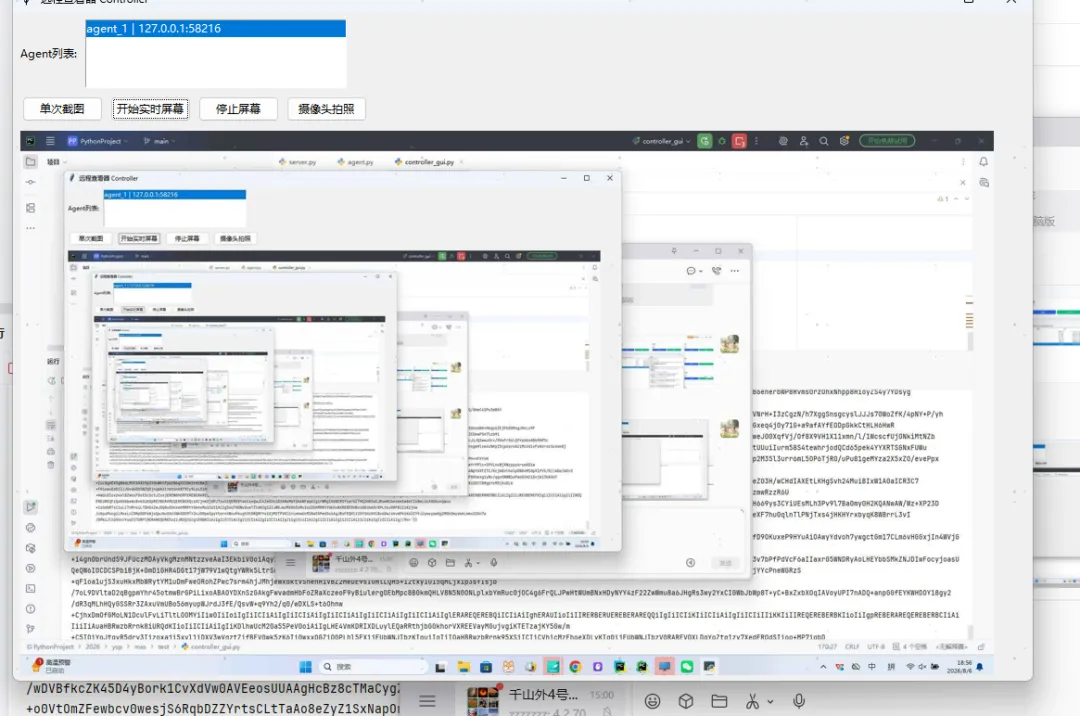Toggle Structure tool icon in outermost streamed left sidebar
The image size is (1080, 716).
click(x=30, y=207)
